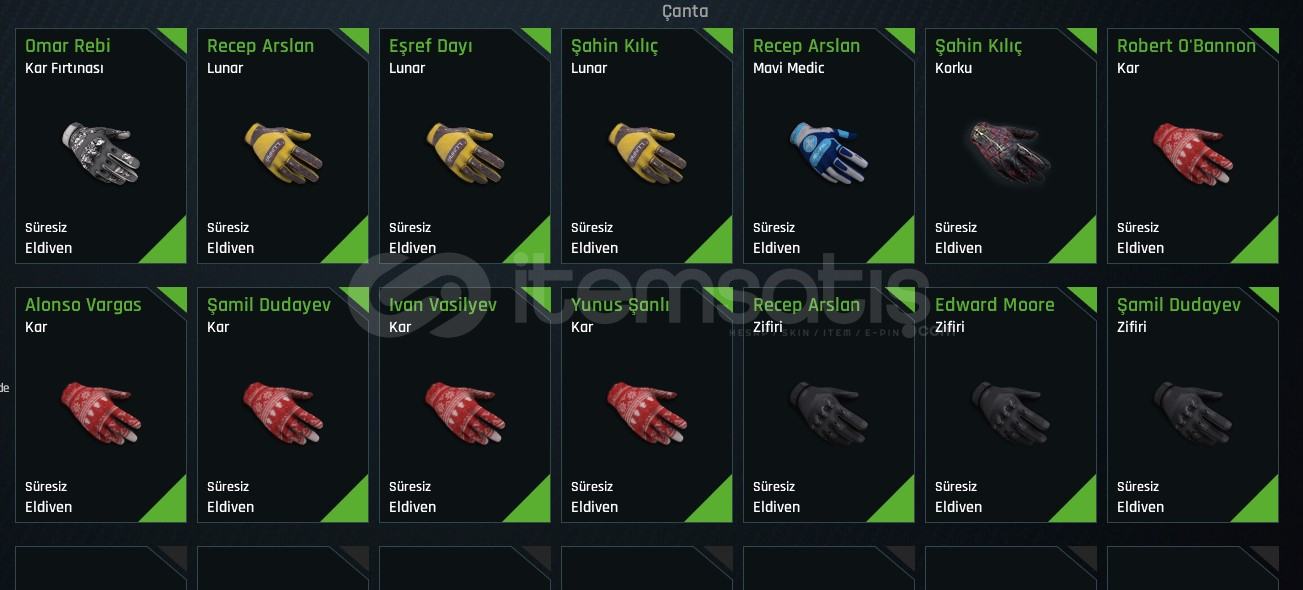
Task: Click Recep Arslan yellow Lunar glove
Action: coord(282,153)
